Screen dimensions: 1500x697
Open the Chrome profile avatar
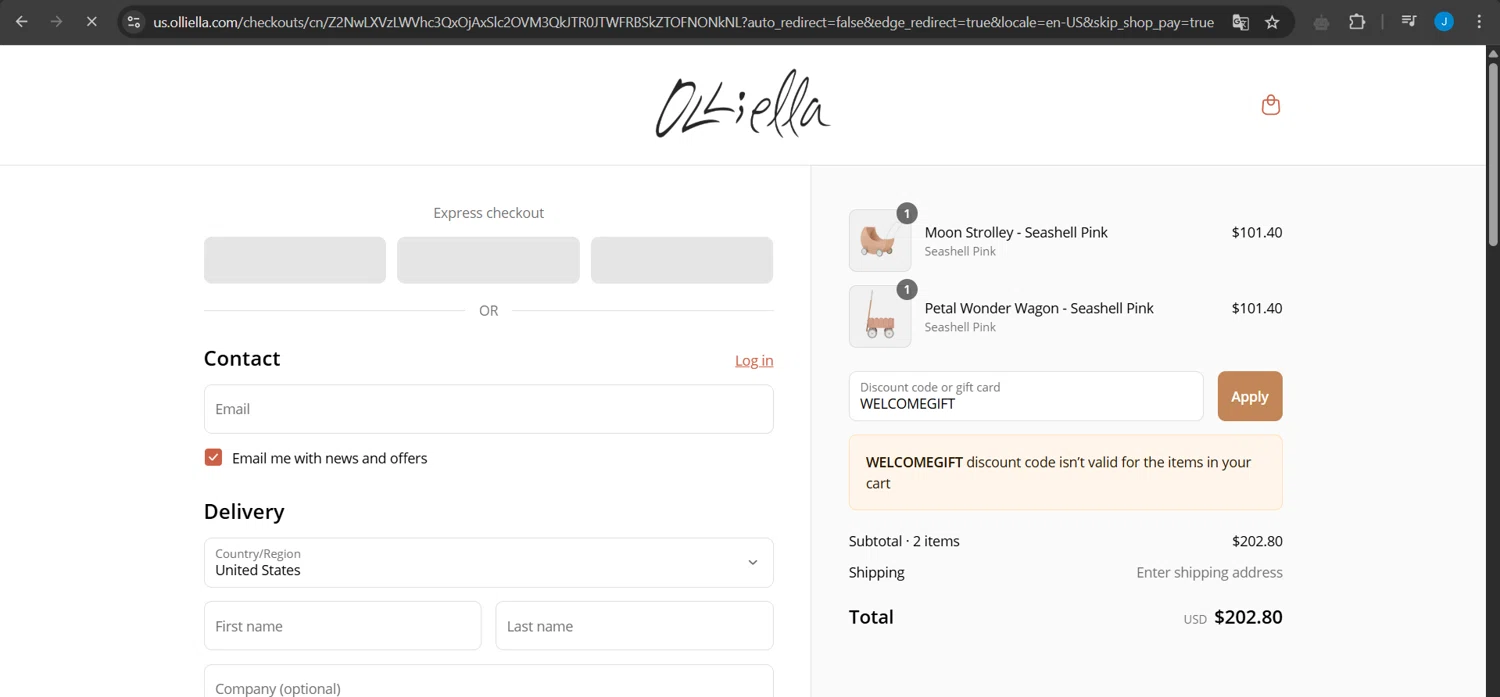[x=1444, y=21]
